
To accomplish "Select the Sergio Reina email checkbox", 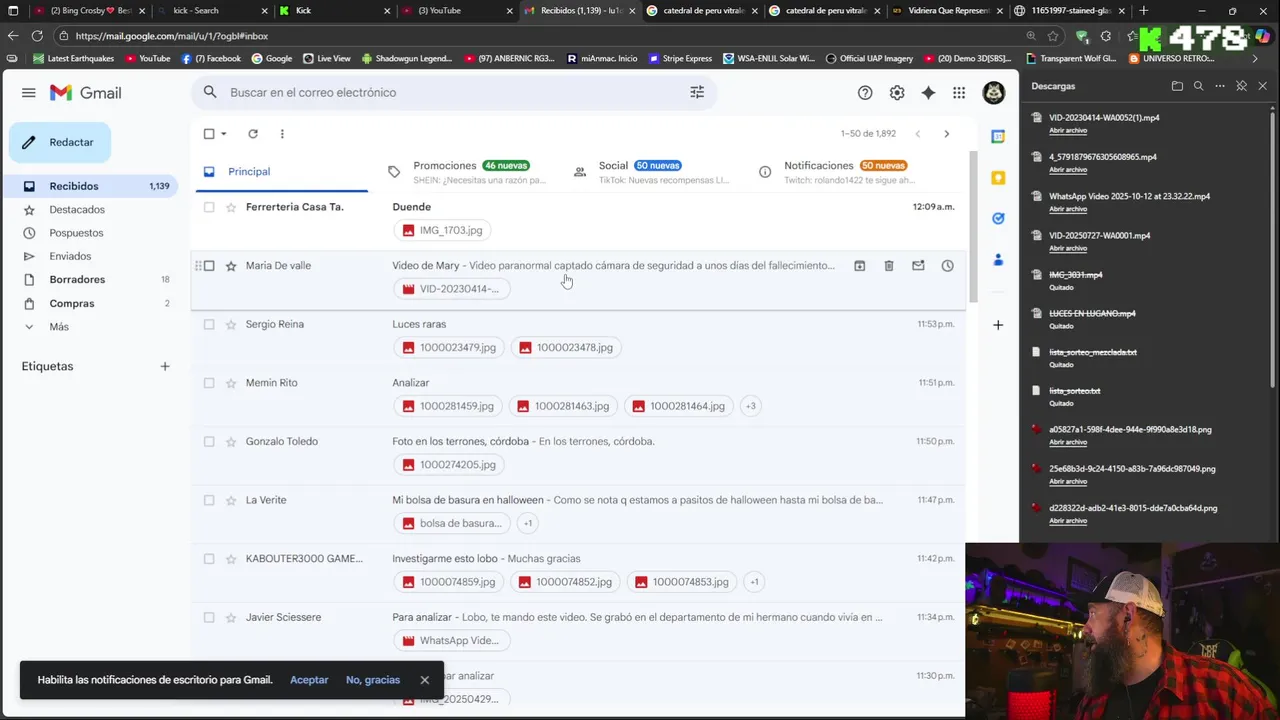I will [x=209, y=324].
